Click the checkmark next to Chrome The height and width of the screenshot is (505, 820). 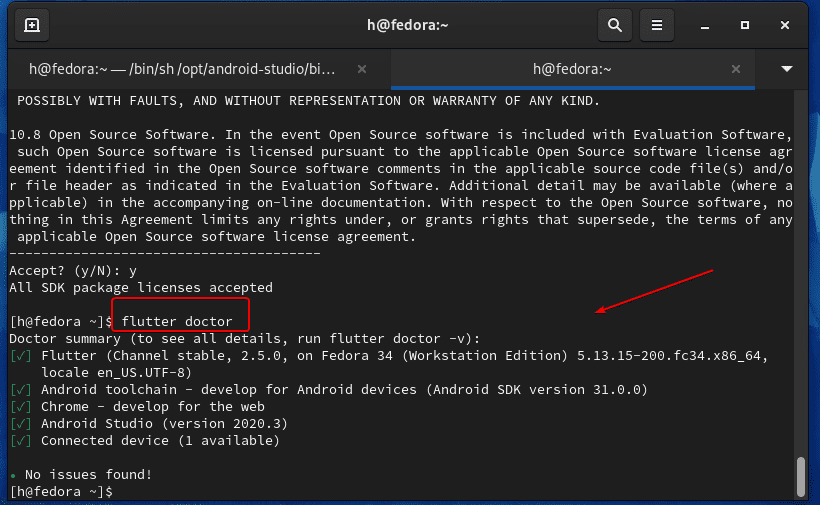pyautogui.click(x=19, y=406)
